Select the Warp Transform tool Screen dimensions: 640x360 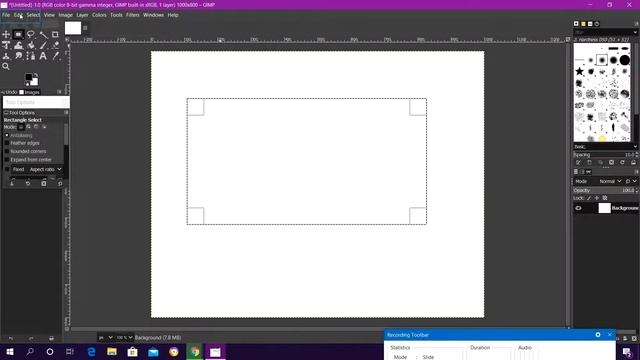pyautogui.click(x=18, y=45)
